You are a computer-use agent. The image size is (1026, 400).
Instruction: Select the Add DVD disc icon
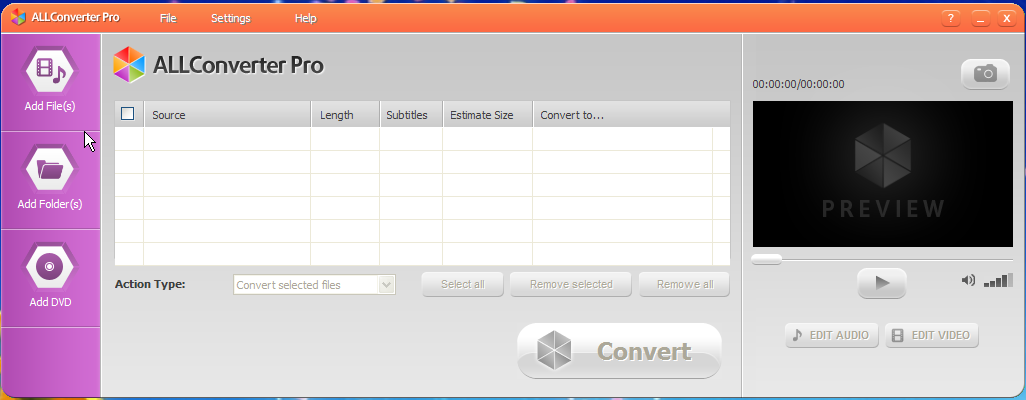click(x=50, y=267)
